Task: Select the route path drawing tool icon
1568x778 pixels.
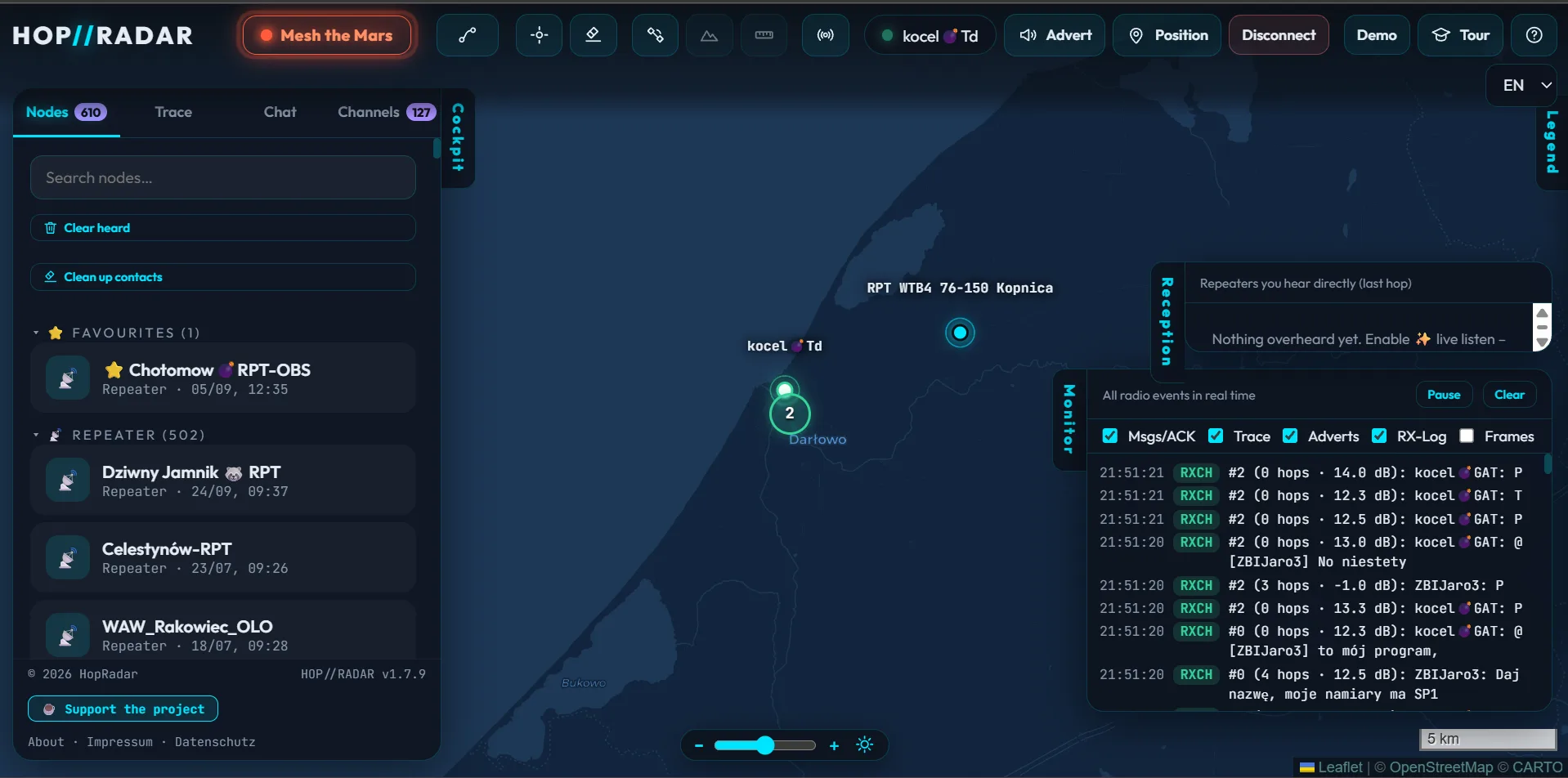Action: (x=467, y=35)
